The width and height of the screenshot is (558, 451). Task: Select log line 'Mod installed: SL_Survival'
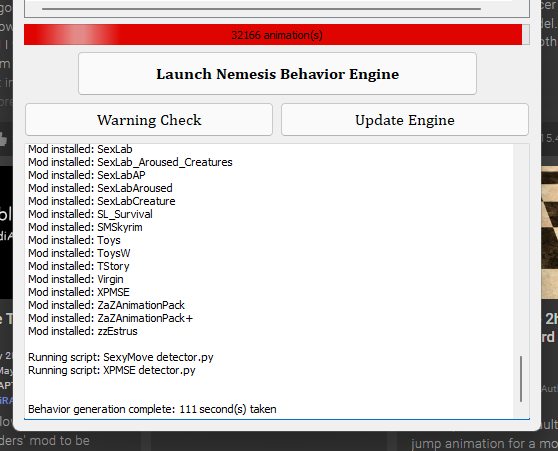pos(90,214)
